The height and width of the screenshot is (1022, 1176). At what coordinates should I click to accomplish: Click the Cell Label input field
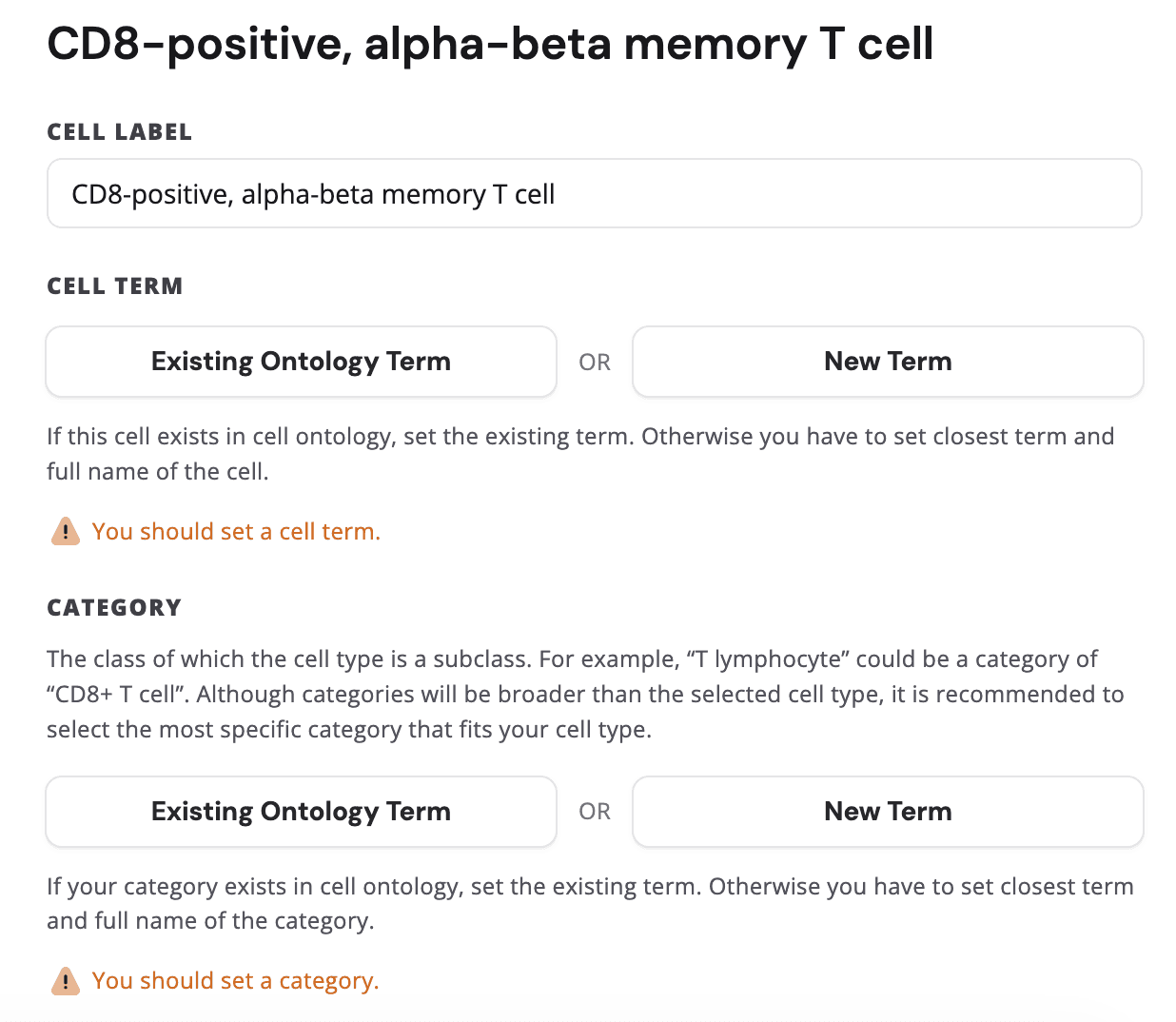(x=594, y=193)
